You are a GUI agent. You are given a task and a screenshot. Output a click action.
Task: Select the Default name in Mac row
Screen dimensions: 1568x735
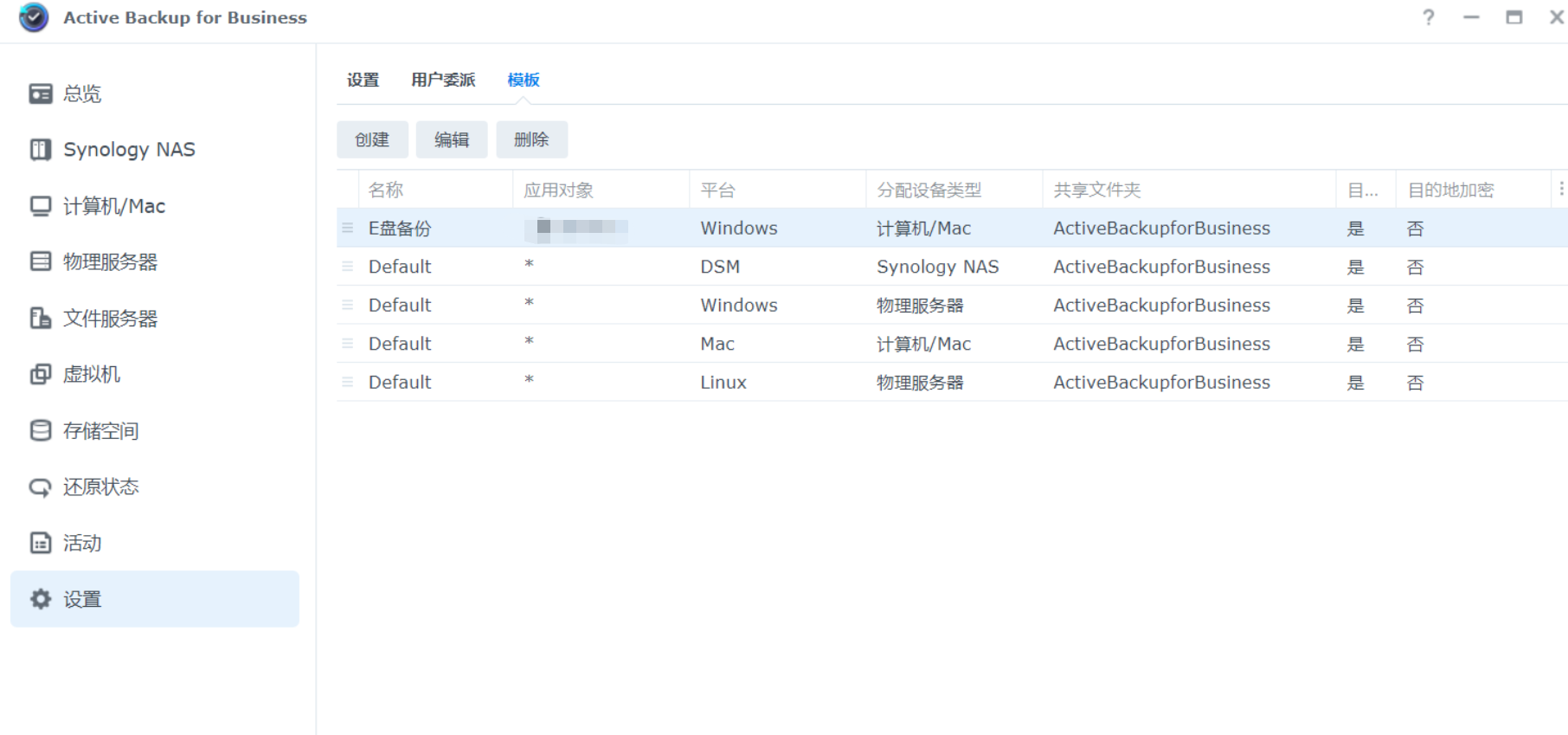pyautogui.click(x=400, y=344)
